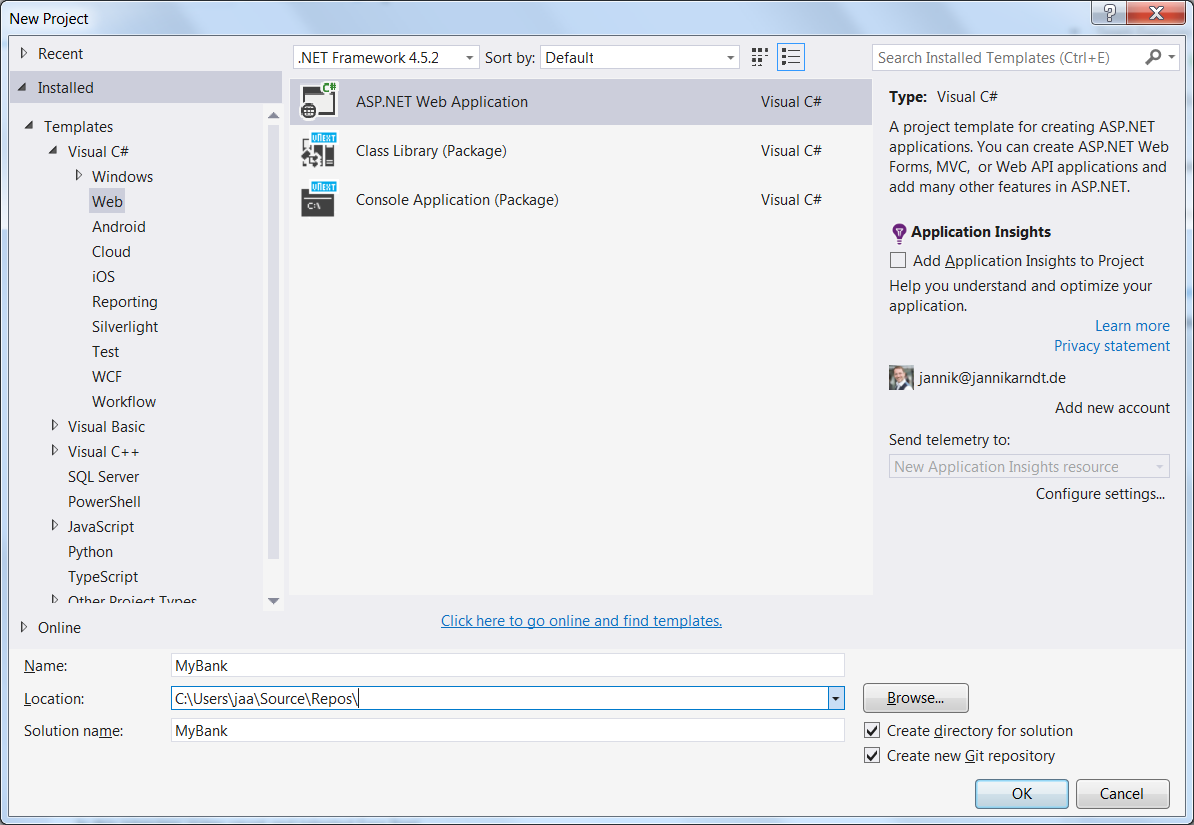Click the Location input field
1194x825 pixels.
(500, 698)
